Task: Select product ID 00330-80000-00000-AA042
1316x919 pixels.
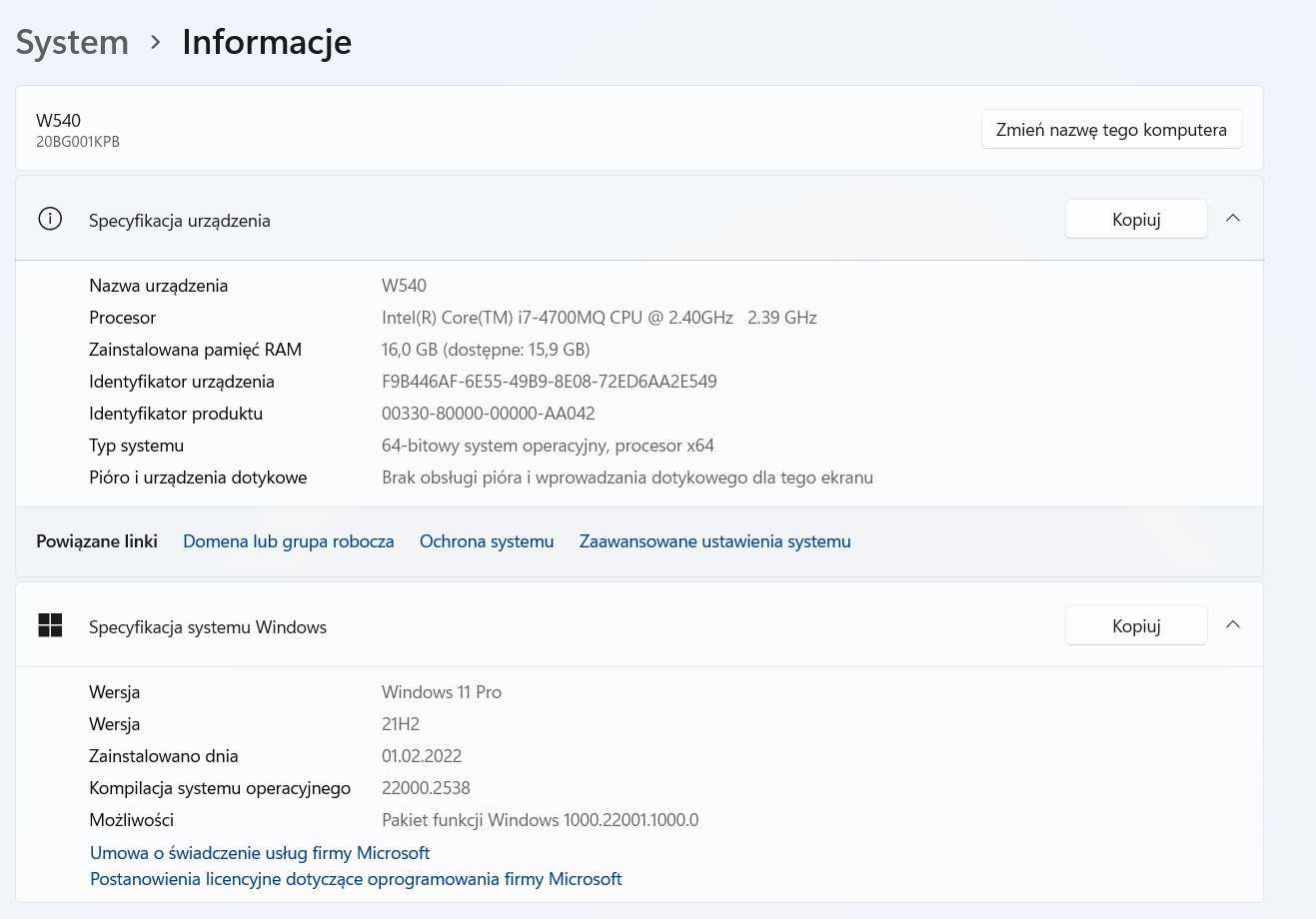Action: 489,414
